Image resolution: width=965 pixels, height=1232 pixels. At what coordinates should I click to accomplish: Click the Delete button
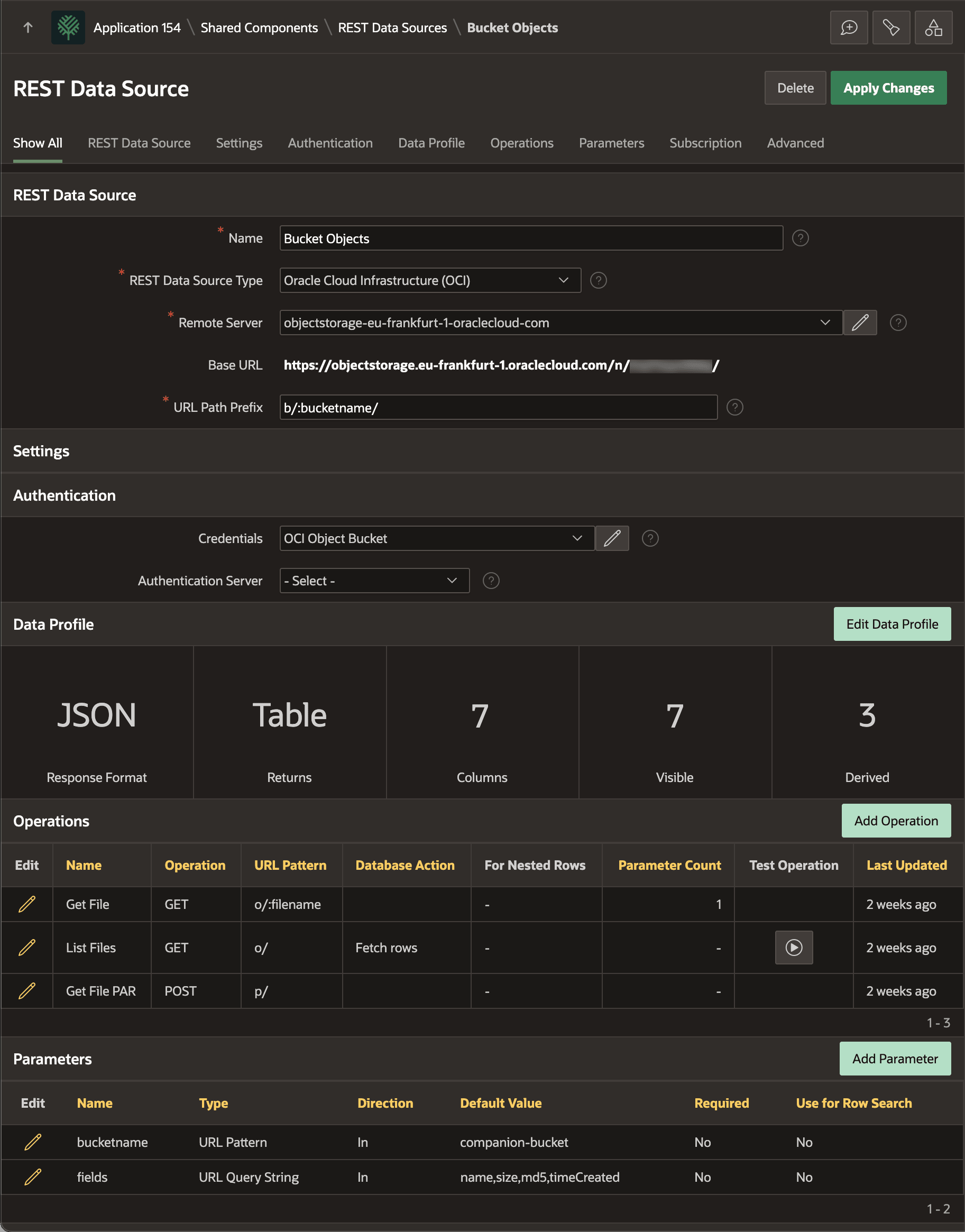point(795,88)
